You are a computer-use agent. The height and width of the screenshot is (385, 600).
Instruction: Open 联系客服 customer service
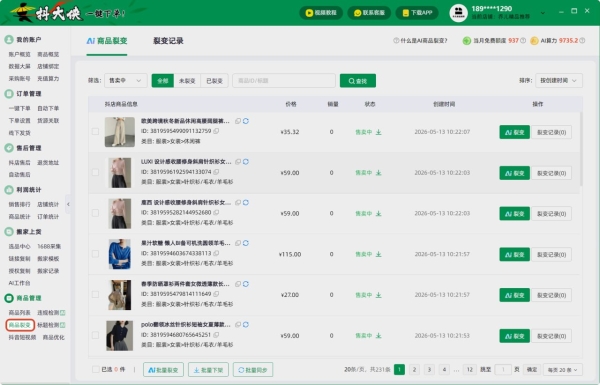point(369,13)
